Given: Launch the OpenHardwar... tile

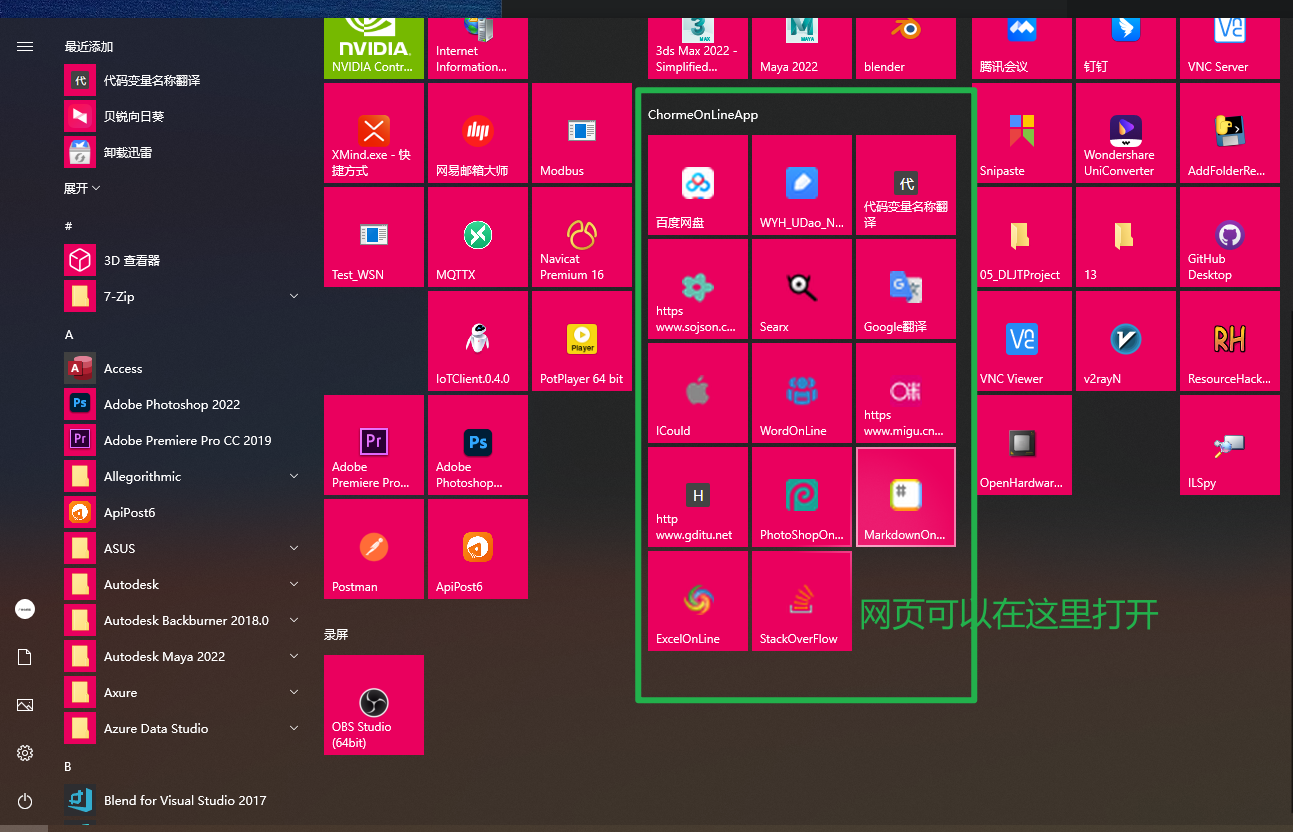Looking at the screenshot, I should [x=1022, y=445].
